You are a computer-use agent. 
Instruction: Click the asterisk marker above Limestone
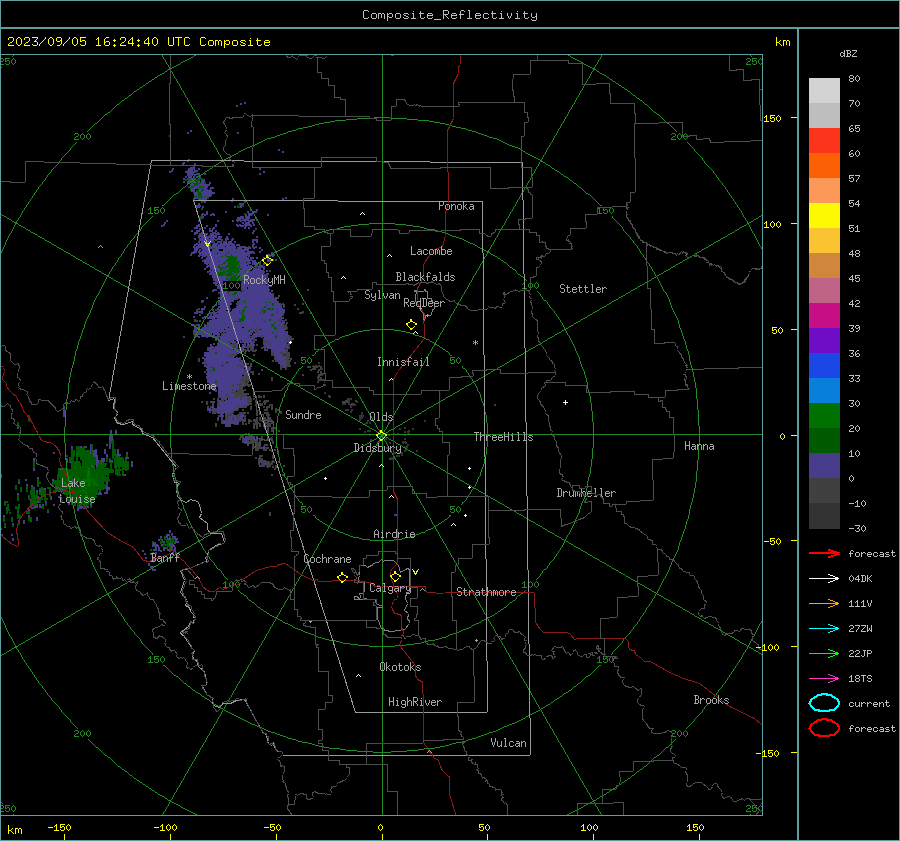tap(189, 377)
